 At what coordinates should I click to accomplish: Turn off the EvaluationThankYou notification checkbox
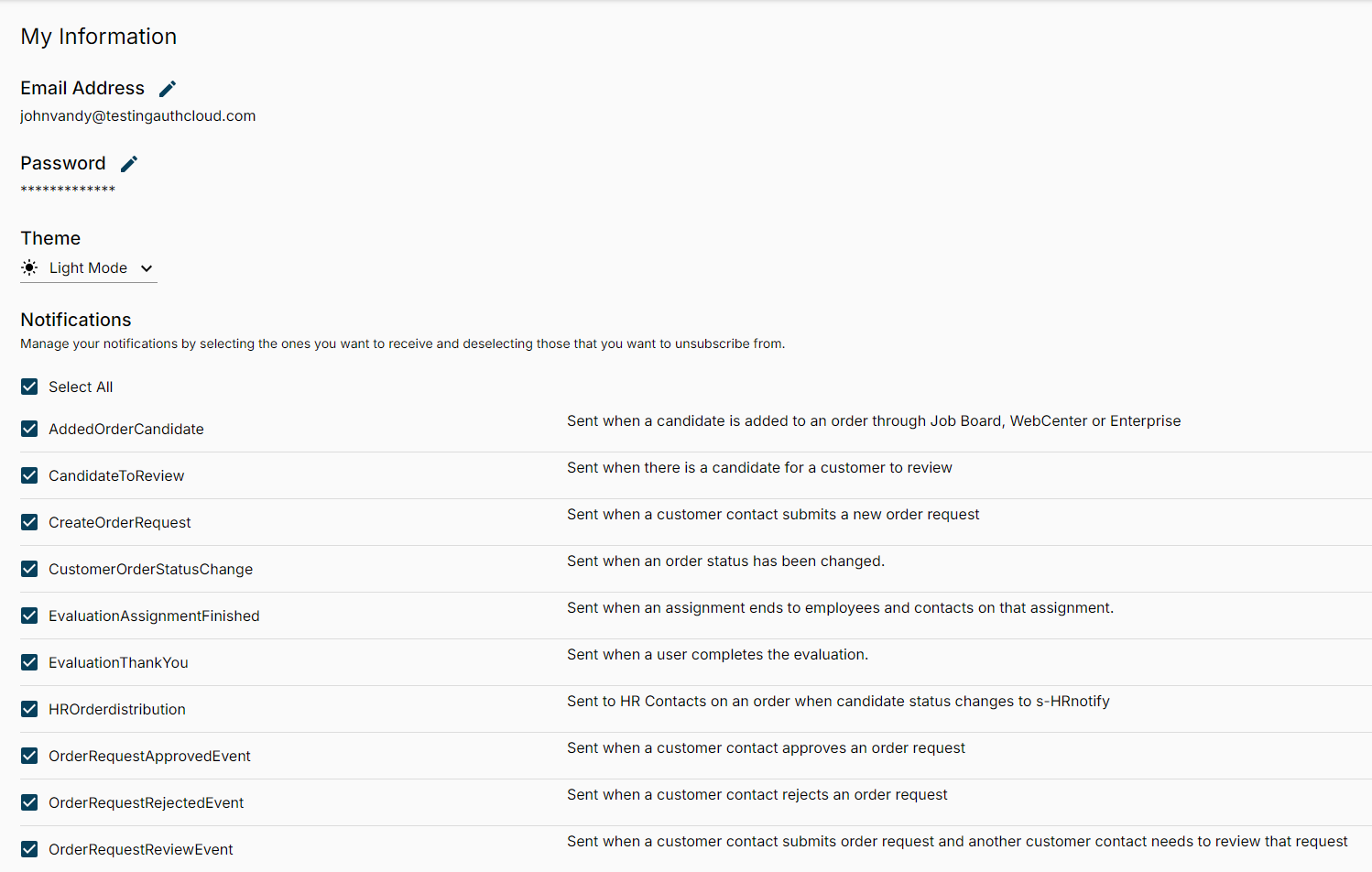point(29,662)
